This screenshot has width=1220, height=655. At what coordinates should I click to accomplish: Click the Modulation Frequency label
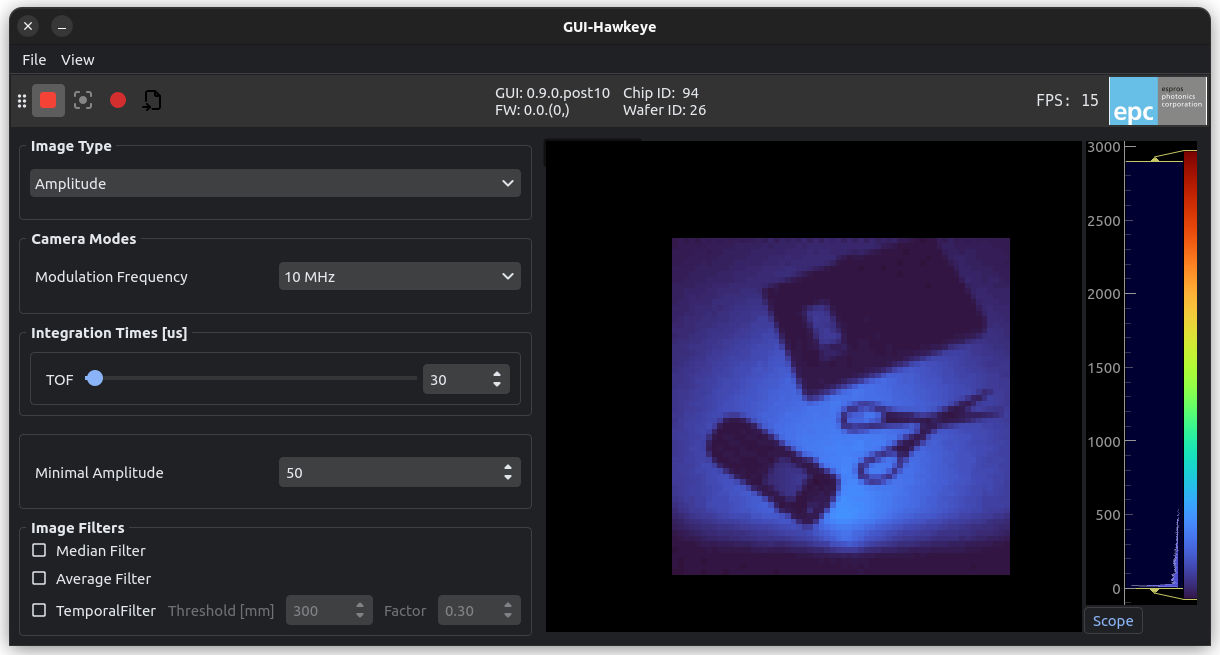111,277
